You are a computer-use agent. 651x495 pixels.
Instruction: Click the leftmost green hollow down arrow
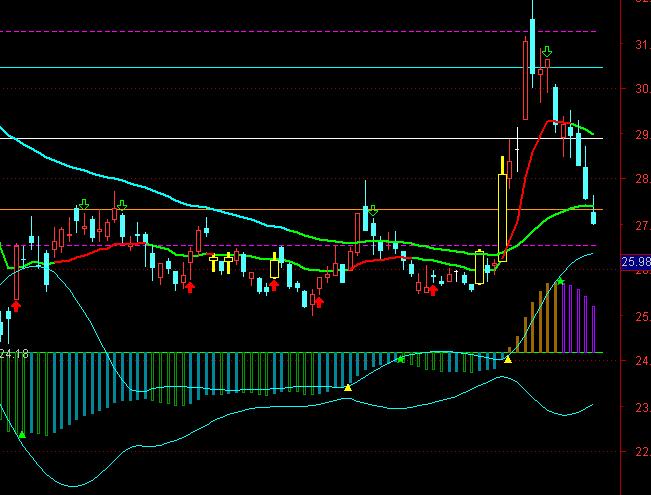coord(82,205)
